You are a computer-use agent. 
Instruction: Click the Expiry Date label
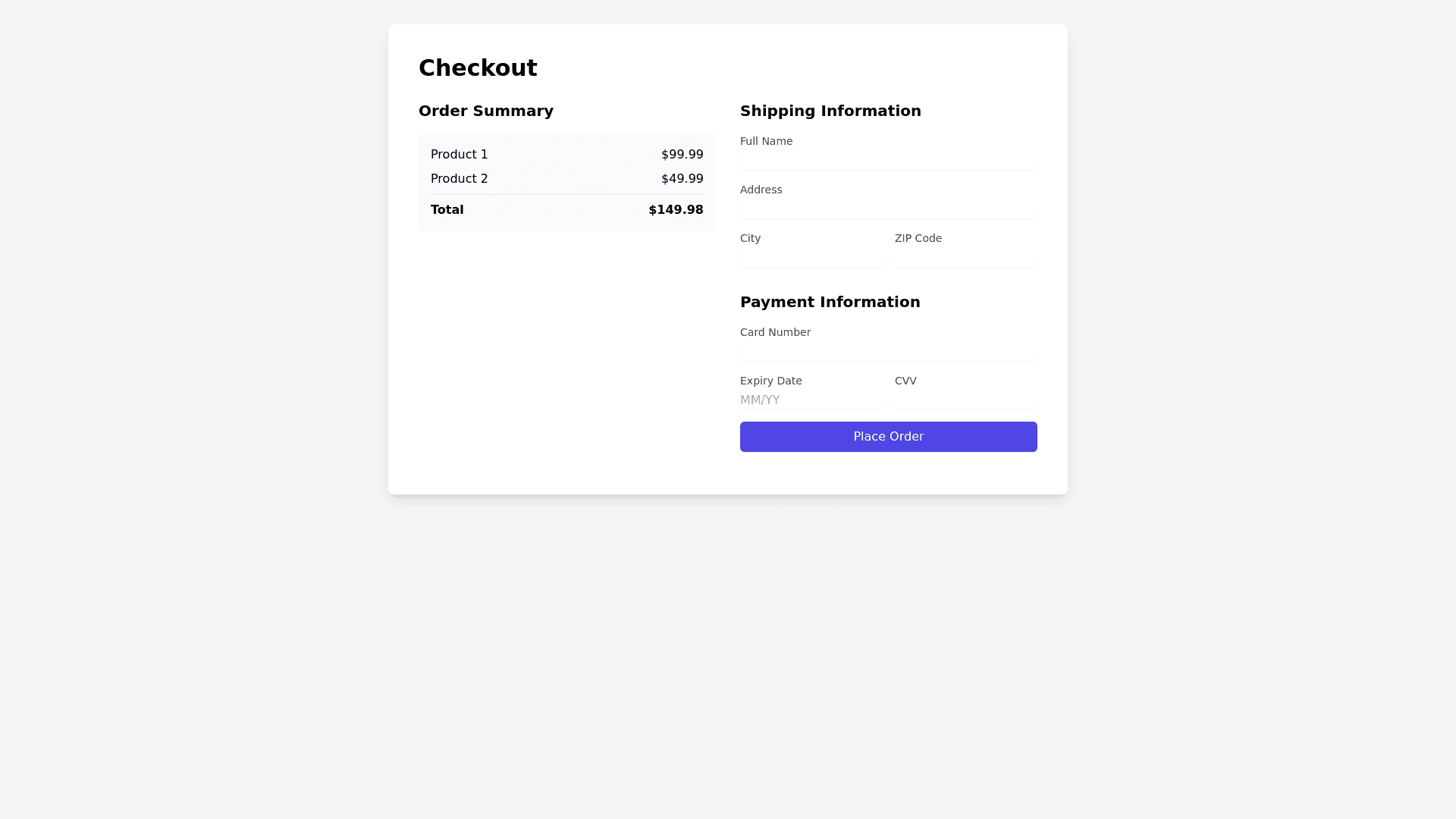pos(770,381)
